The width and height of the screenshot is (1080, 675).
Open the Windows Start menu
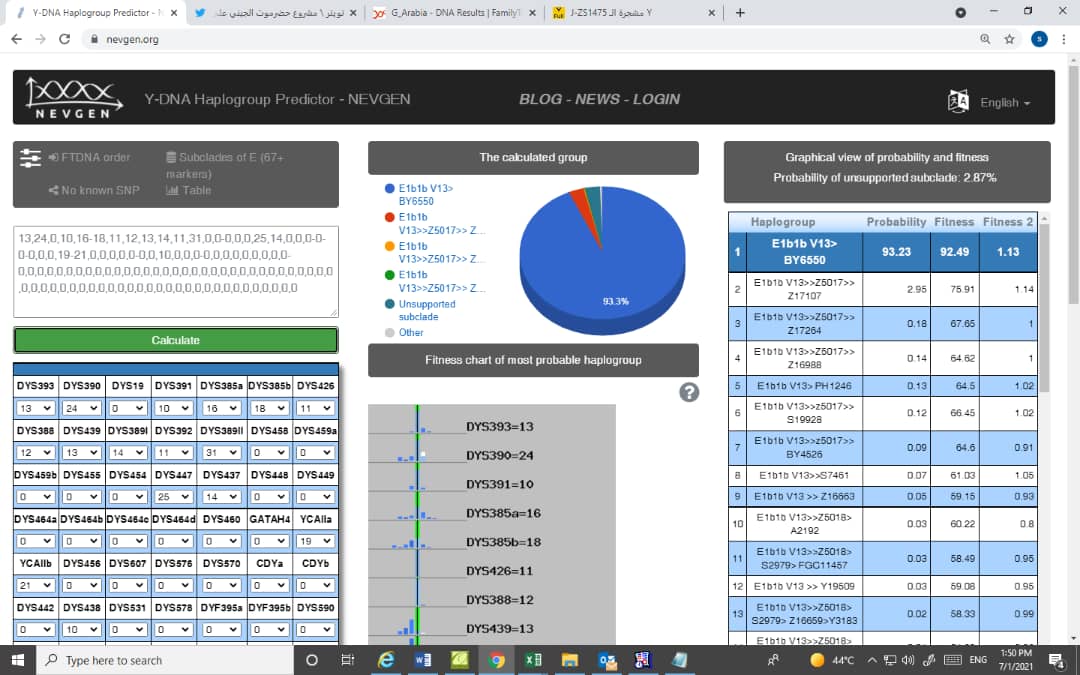18,660
